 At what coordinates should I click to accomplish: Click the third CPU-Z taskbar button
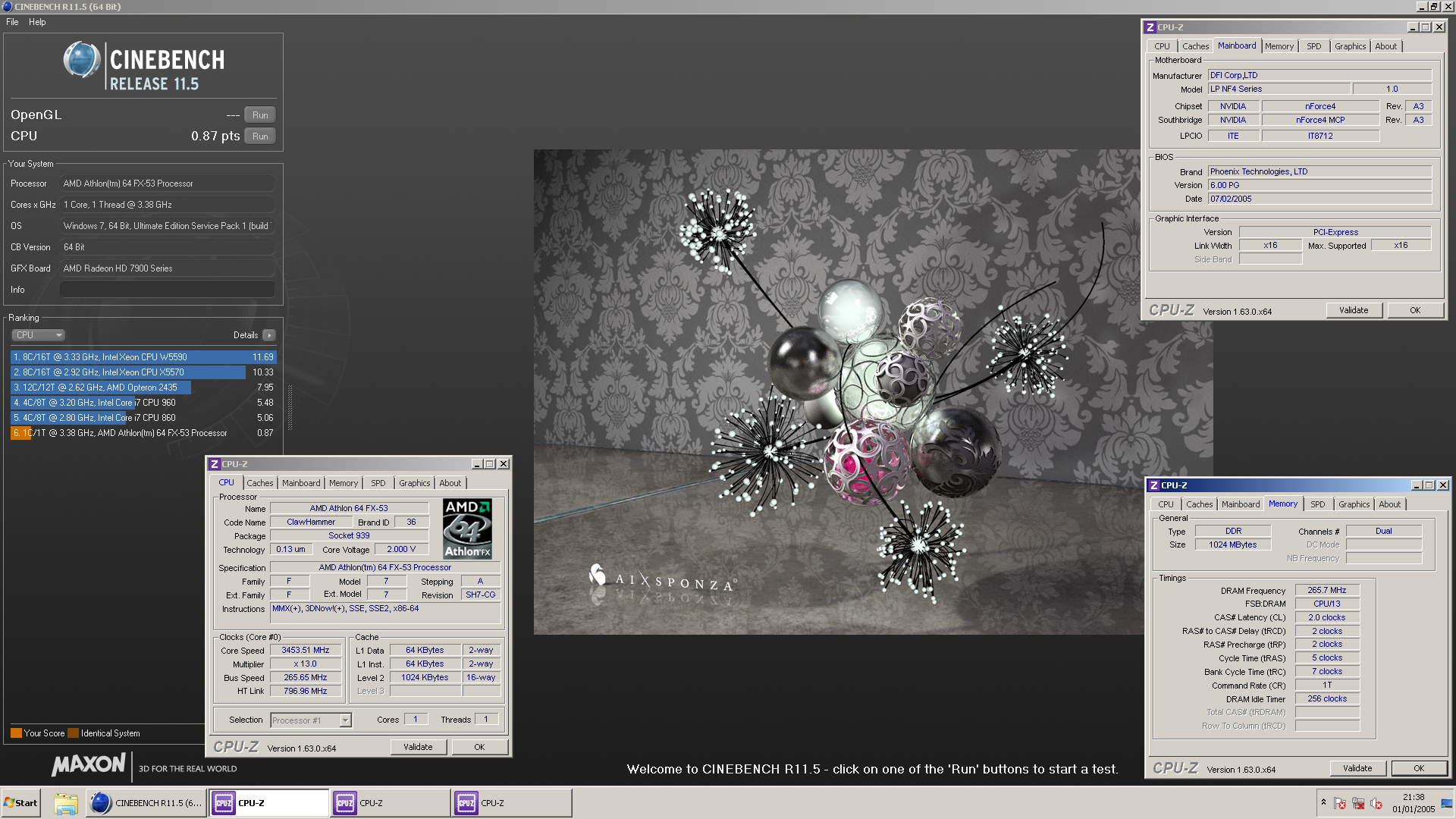[x=512, y=803]
